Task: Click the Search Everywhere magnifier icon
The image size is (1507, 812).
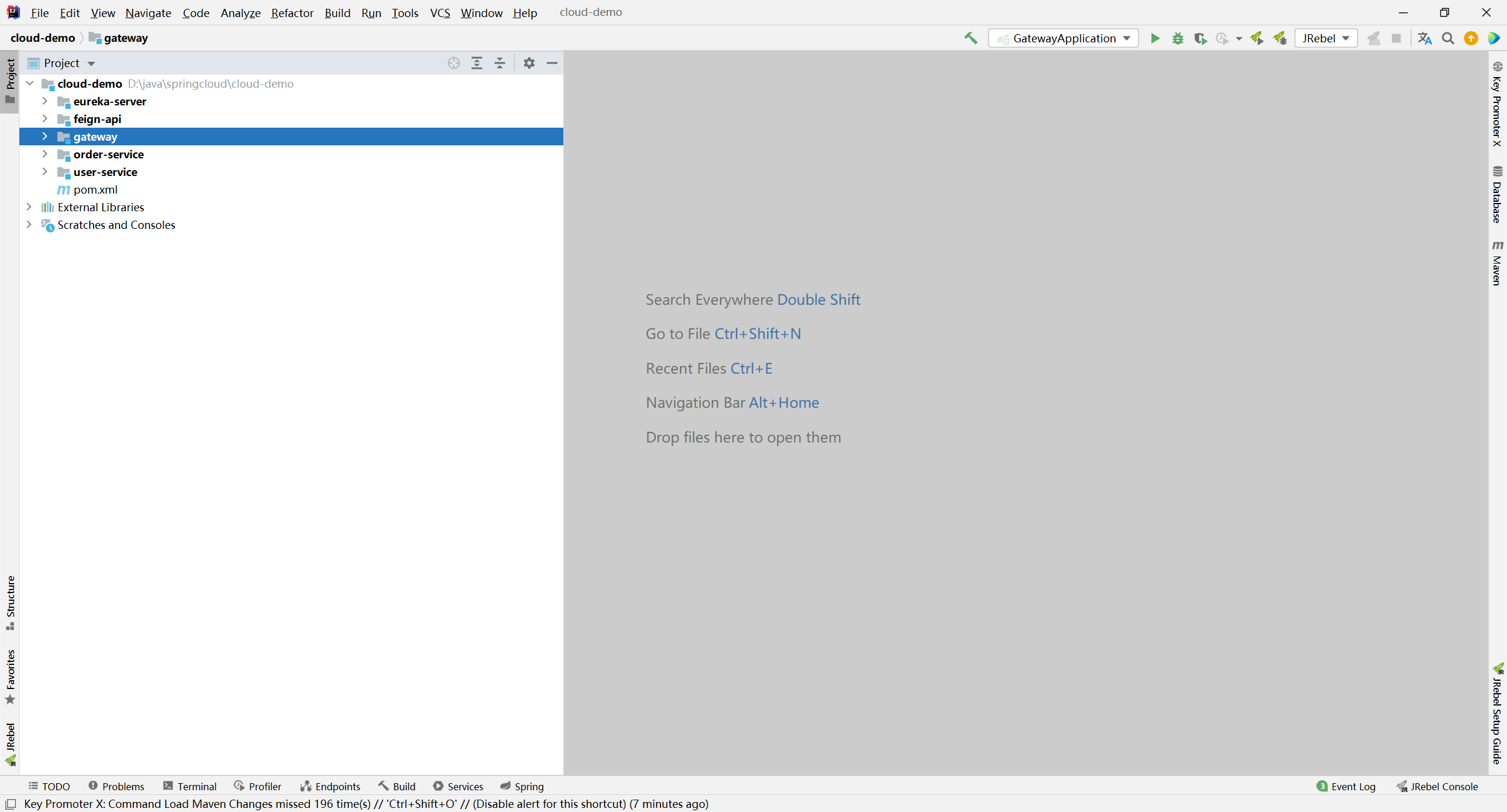Action: click(x=1447, y=39)
